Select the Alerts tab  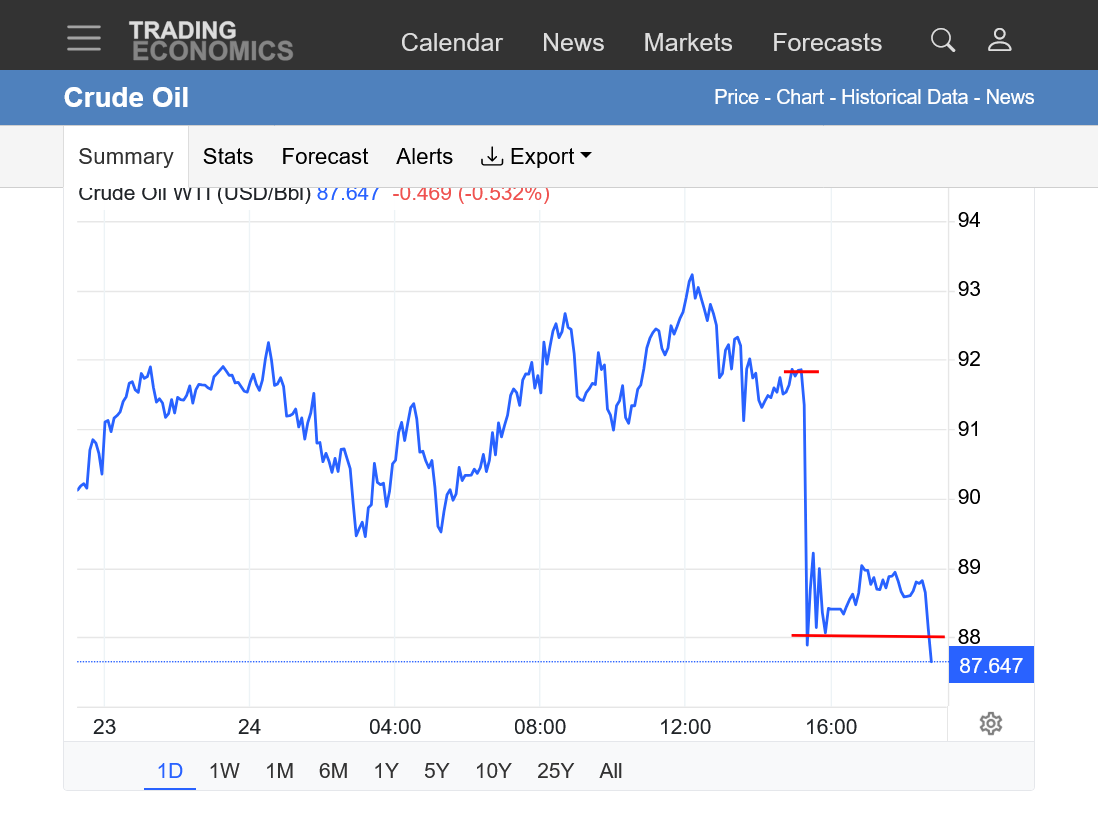coord(424,157)
